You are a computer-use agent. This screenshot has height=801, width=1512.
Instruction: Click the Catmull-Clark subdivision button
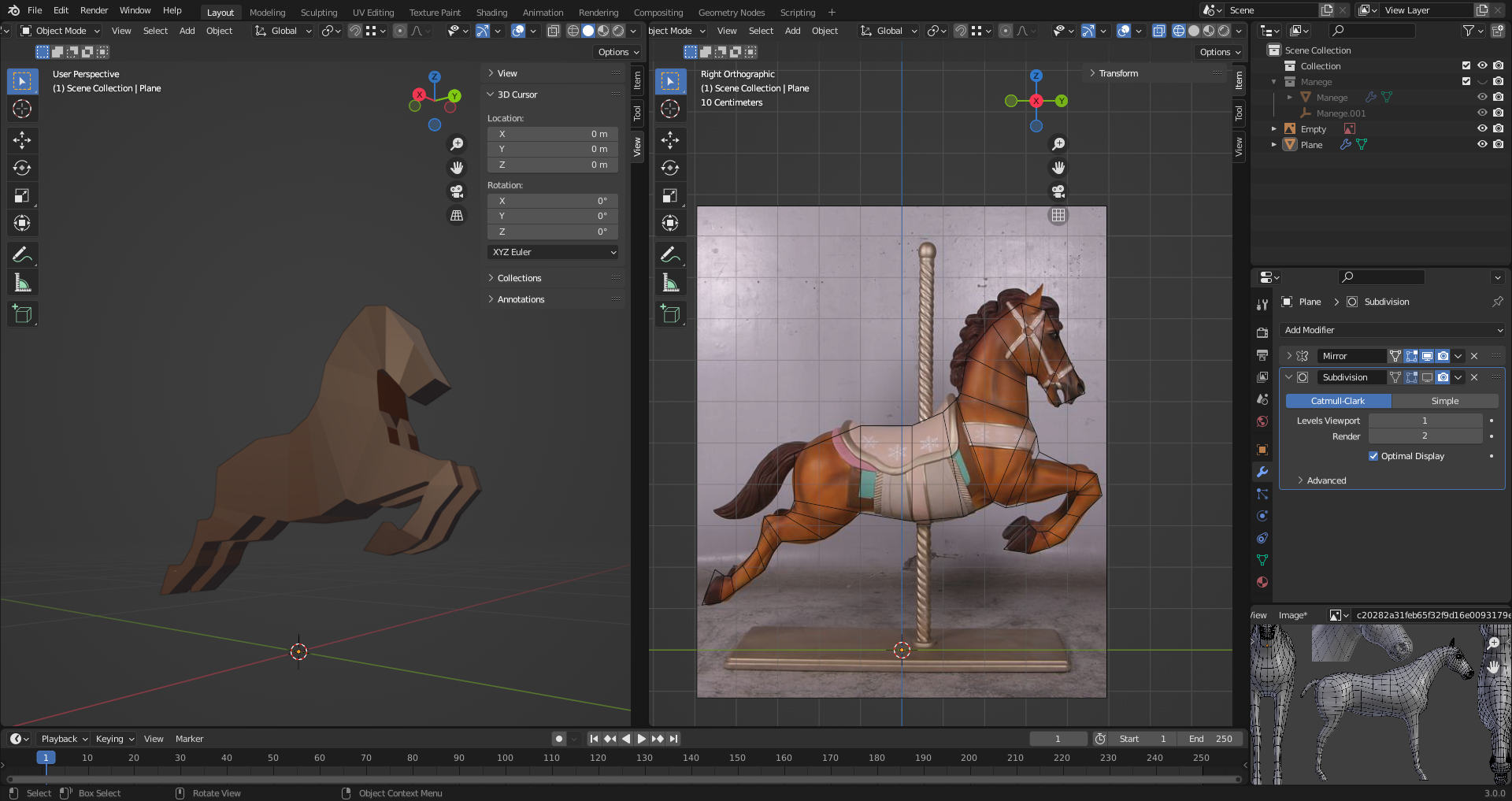coord(1337,401)
